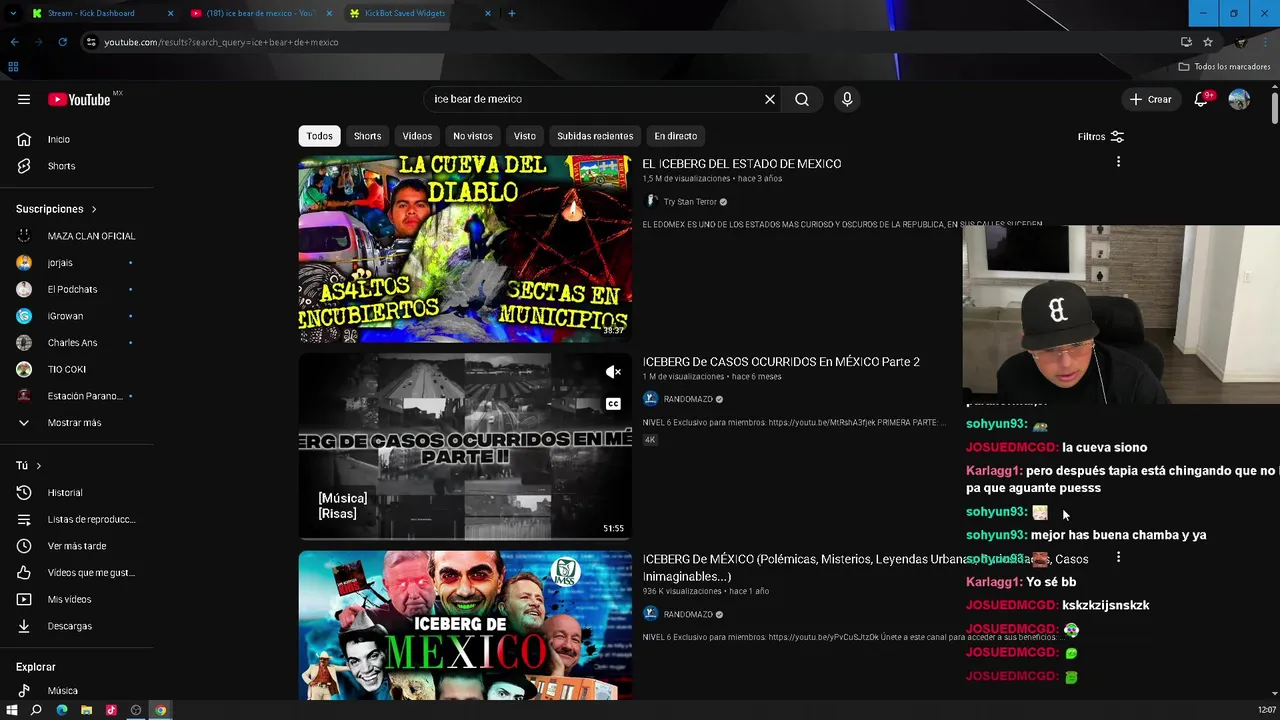This screenshot has width=1280, height=720.
Task: Open RANDOMAZO channel under ICEBERG DE MÉXICO
Action: (x=688, y=614)
